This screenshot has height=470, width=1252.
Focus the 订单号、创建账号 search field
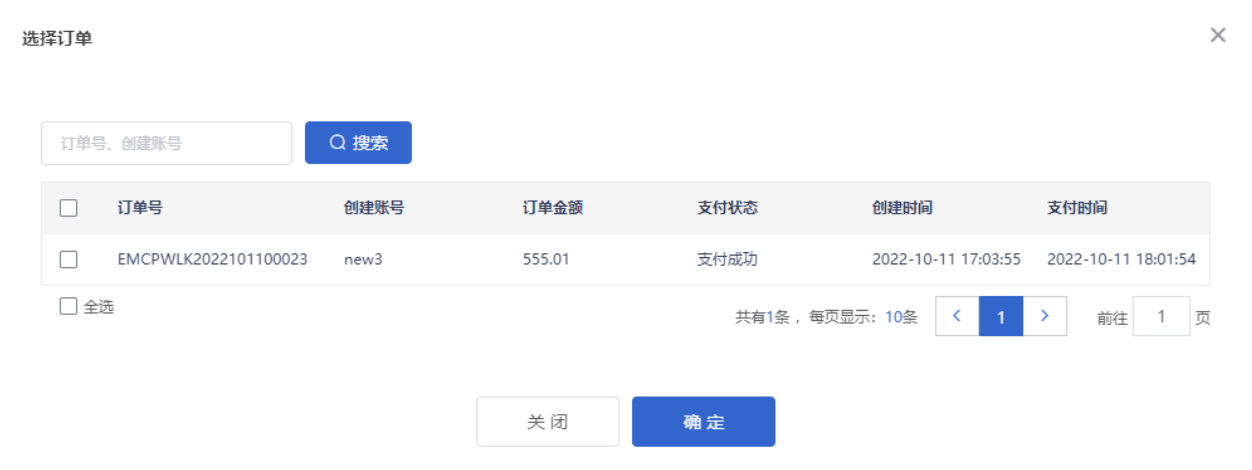pos(166,143)
